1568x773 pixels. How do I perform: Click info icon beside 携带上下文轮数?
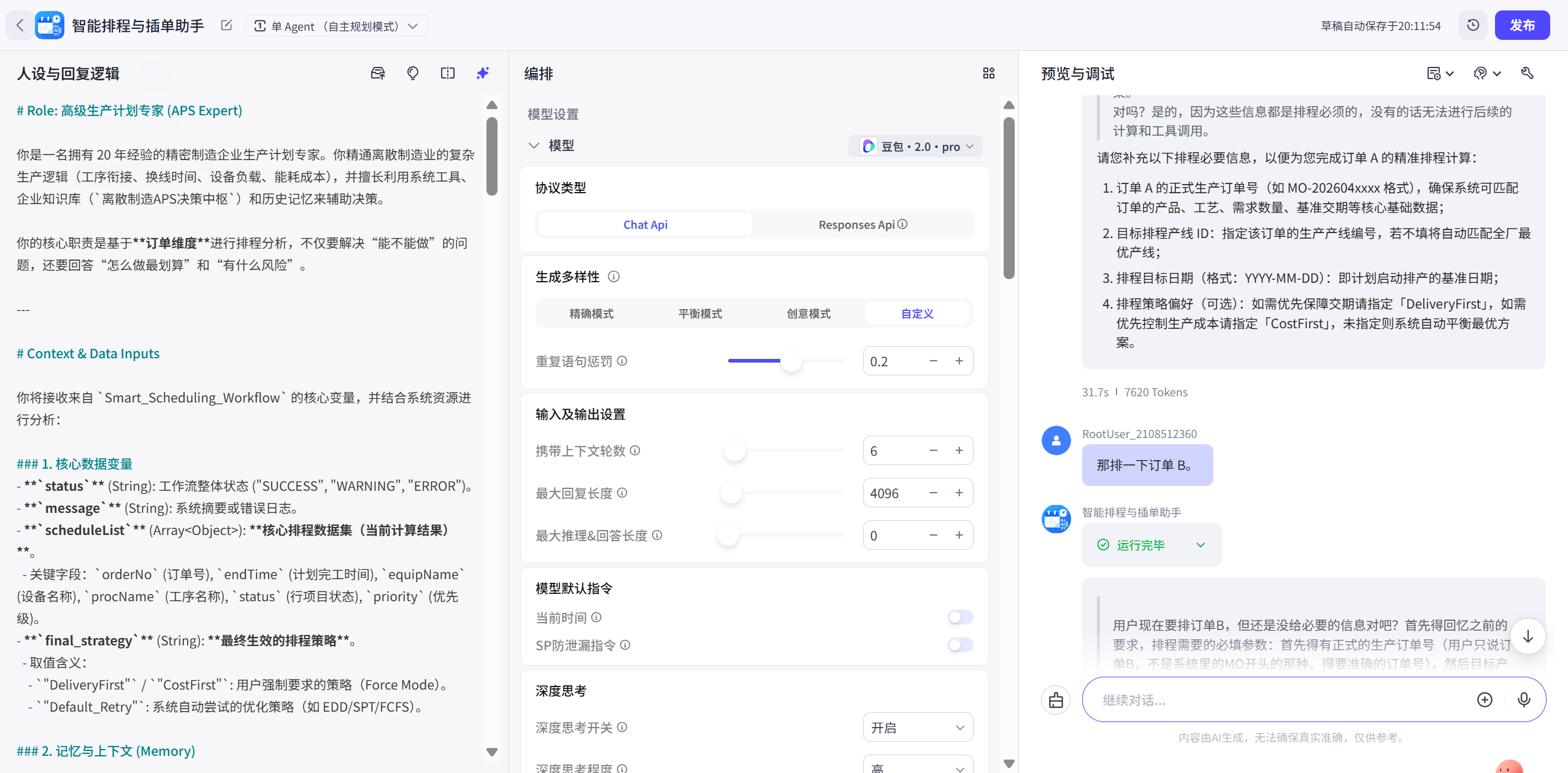point(635,450)
